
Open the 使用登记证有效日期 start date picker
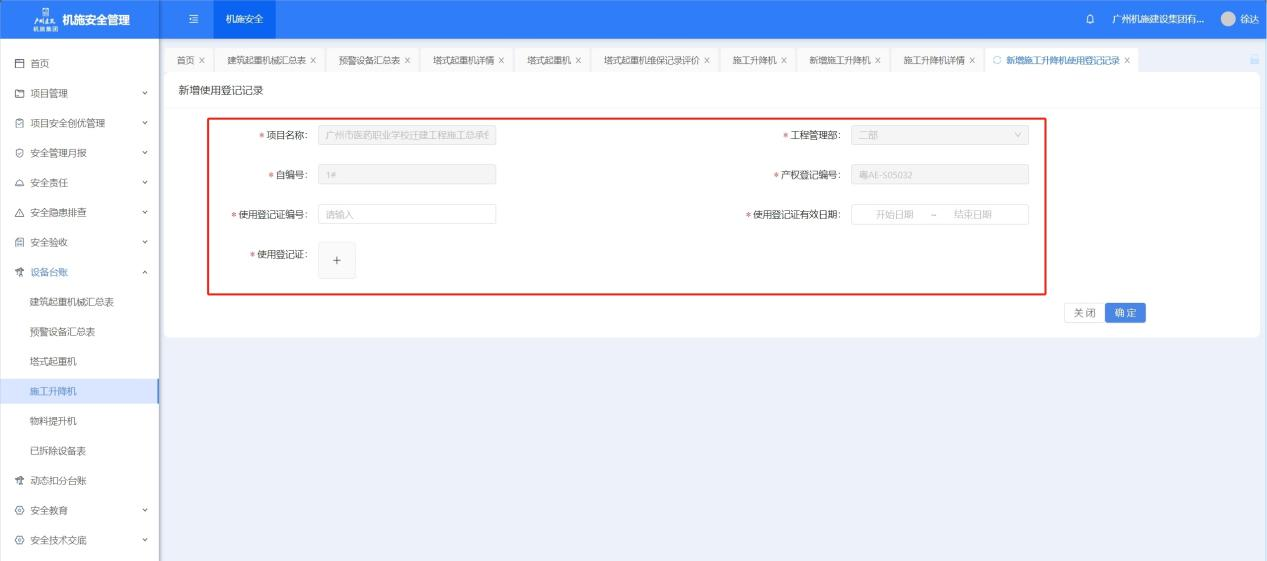click(x=894, y=214)
